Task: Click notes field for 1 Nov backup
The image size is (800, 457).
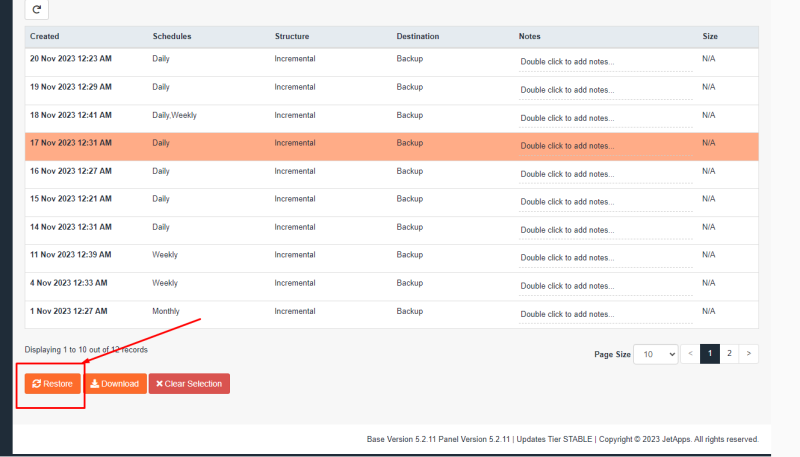Action: (605, 314)
